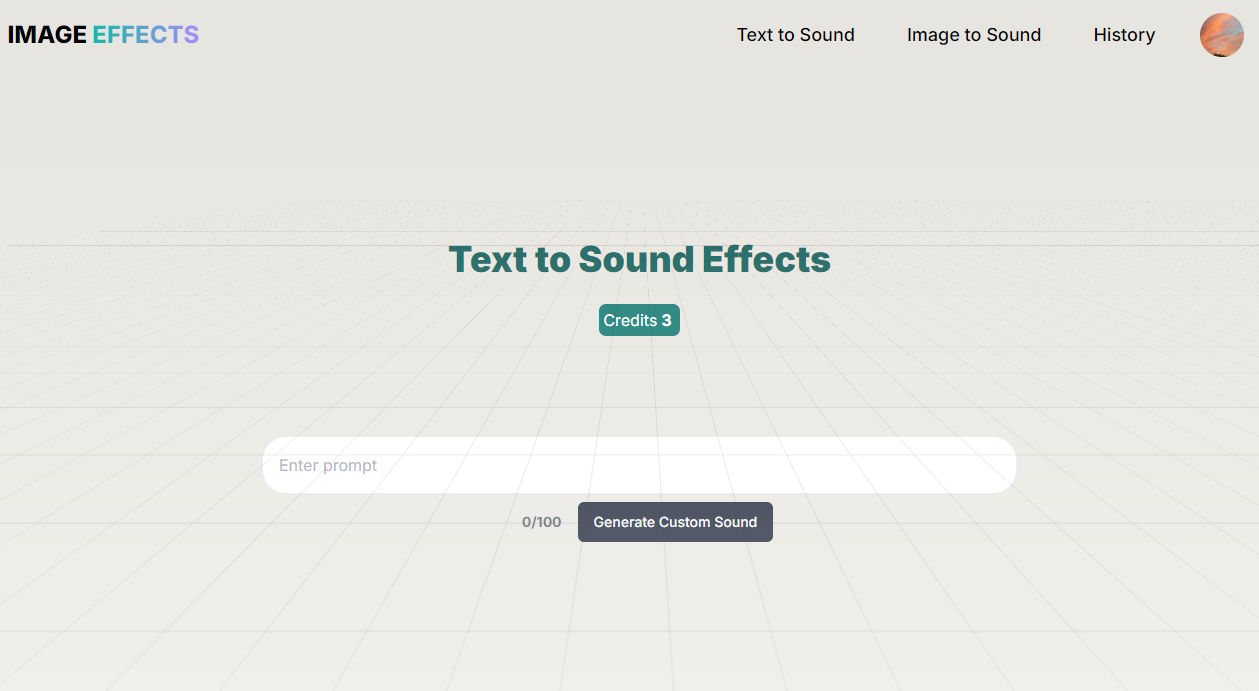Focus the Enter prompt field
The image size is (1259, 691).
[639, 465]
